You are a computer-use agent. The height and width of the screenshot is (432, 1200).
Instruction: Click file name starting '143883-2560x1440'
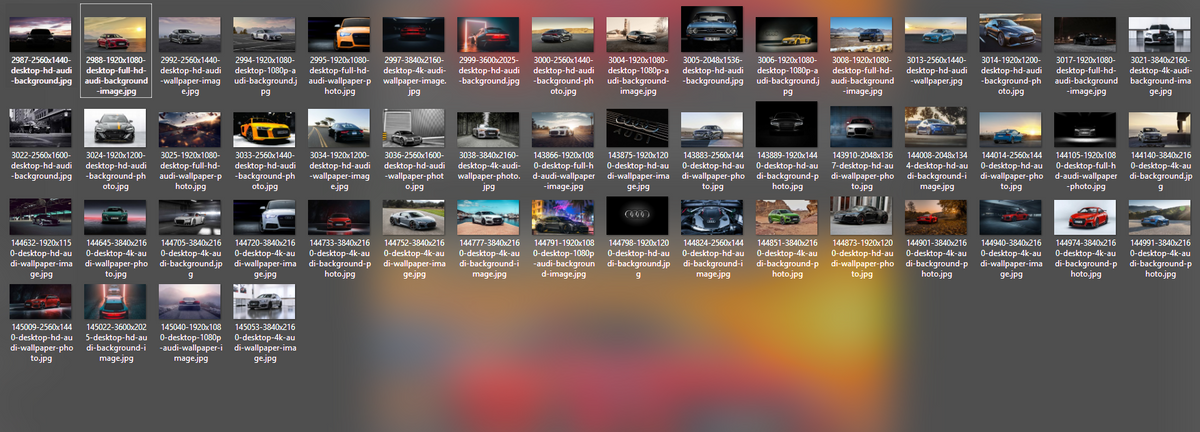[713, 171]
